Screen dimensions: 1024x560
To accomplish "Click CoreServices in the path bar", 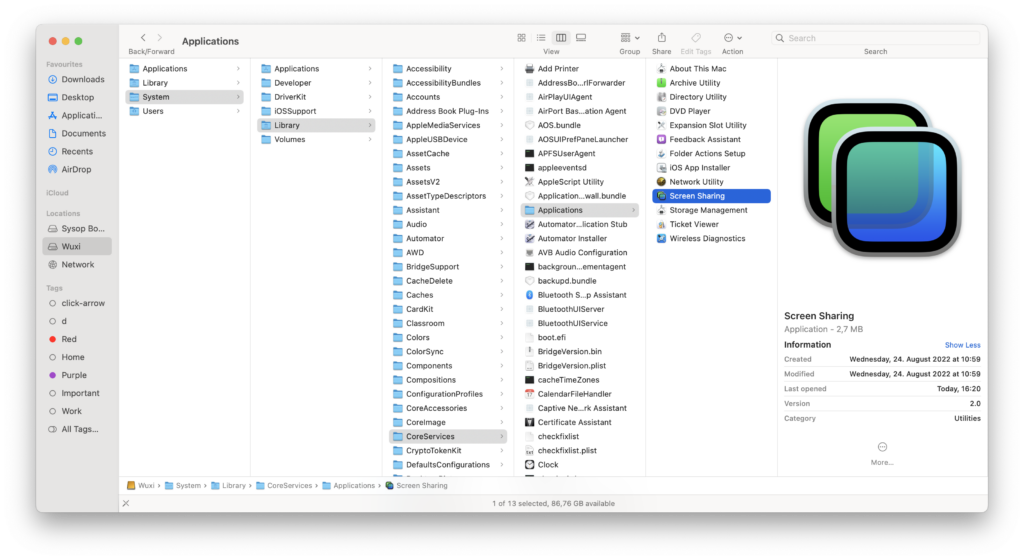I will pyautogui.click(x=284, y=486).
